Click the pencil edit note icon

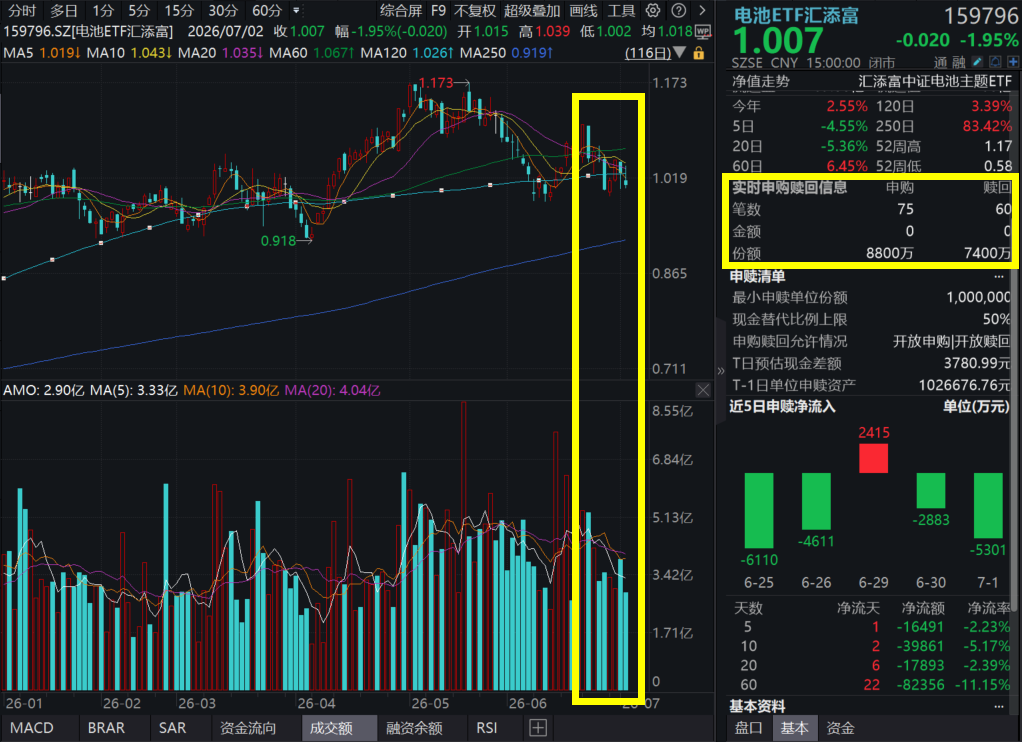tap(976, 62)
